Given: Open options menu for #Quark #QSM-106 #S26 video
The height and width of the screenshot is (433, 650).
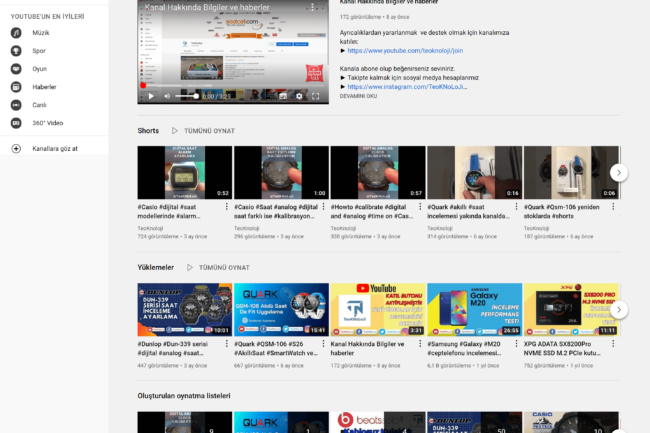Looking at the screenshot, I should 323,344.
